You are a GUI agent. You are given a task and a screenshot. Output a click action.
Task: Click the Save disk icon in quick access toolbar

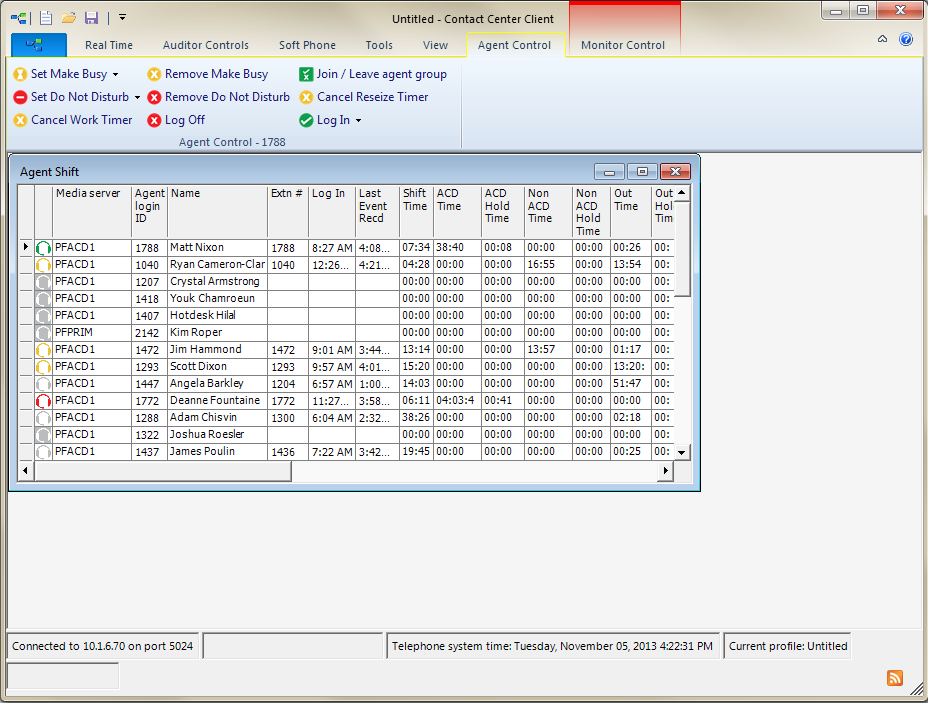tap(92, 18)
